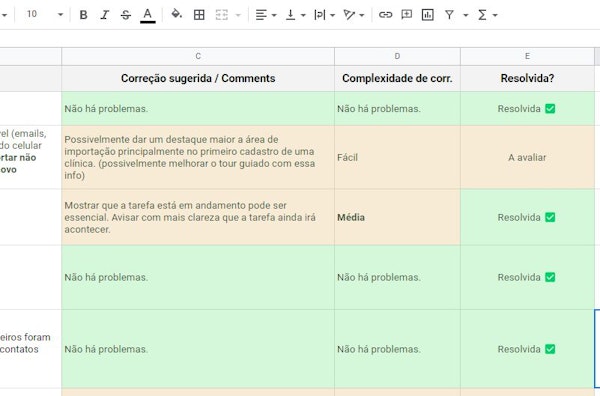Insert a chart using the toolbar icon
This screenshot has width=600, height=396.
(427, 15)
